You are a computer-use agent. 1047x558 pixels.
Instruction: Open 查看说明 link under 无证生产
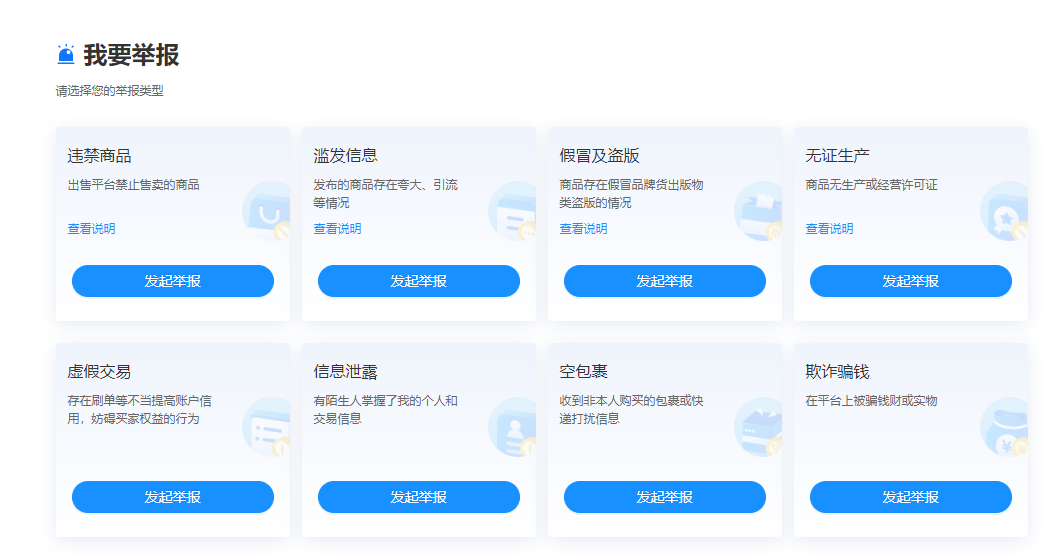point(829,229)
